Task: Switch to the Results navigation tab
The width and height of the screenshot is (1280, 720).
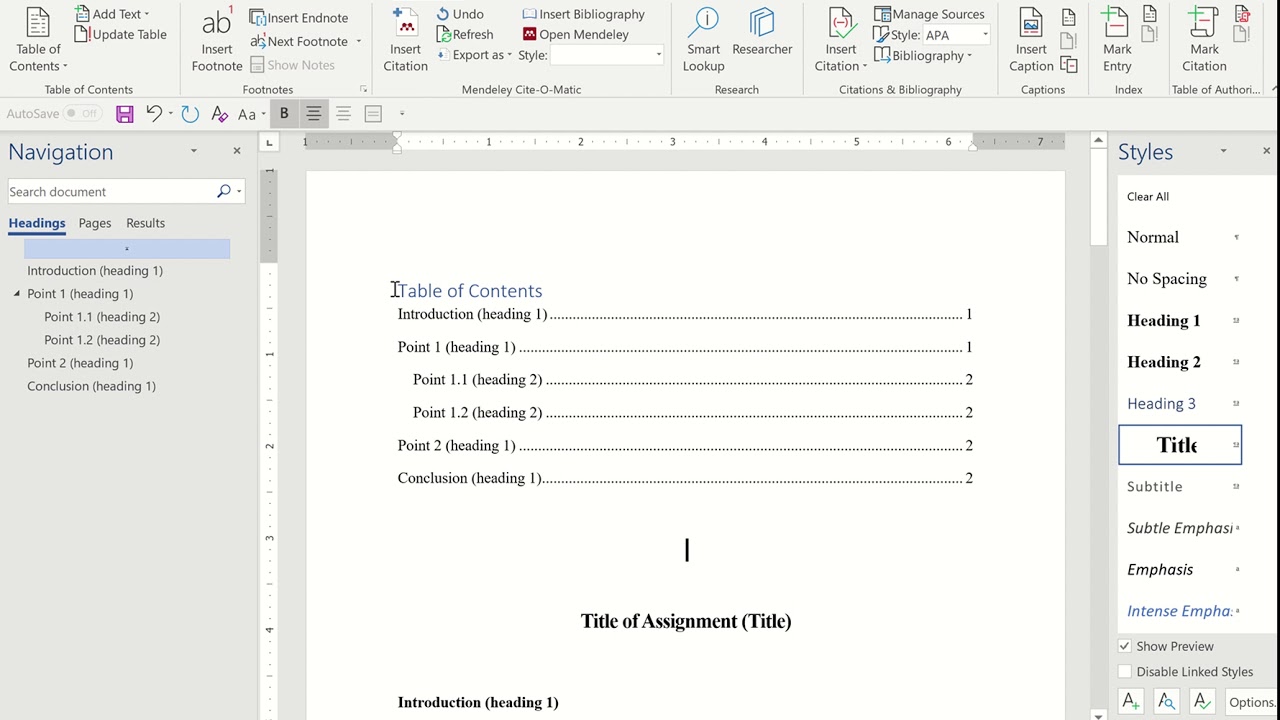Action: click(x=145, y=223)
